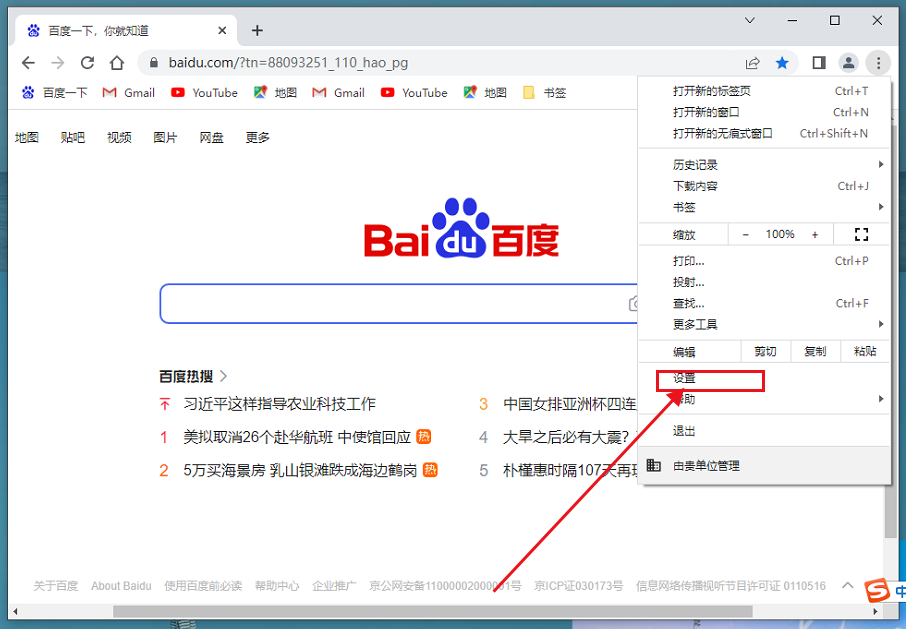Viewport: 906px width, 629px height.
Task: Reload the page with the refresh icon
Action: pyautogui.click(x=87, y=62)
